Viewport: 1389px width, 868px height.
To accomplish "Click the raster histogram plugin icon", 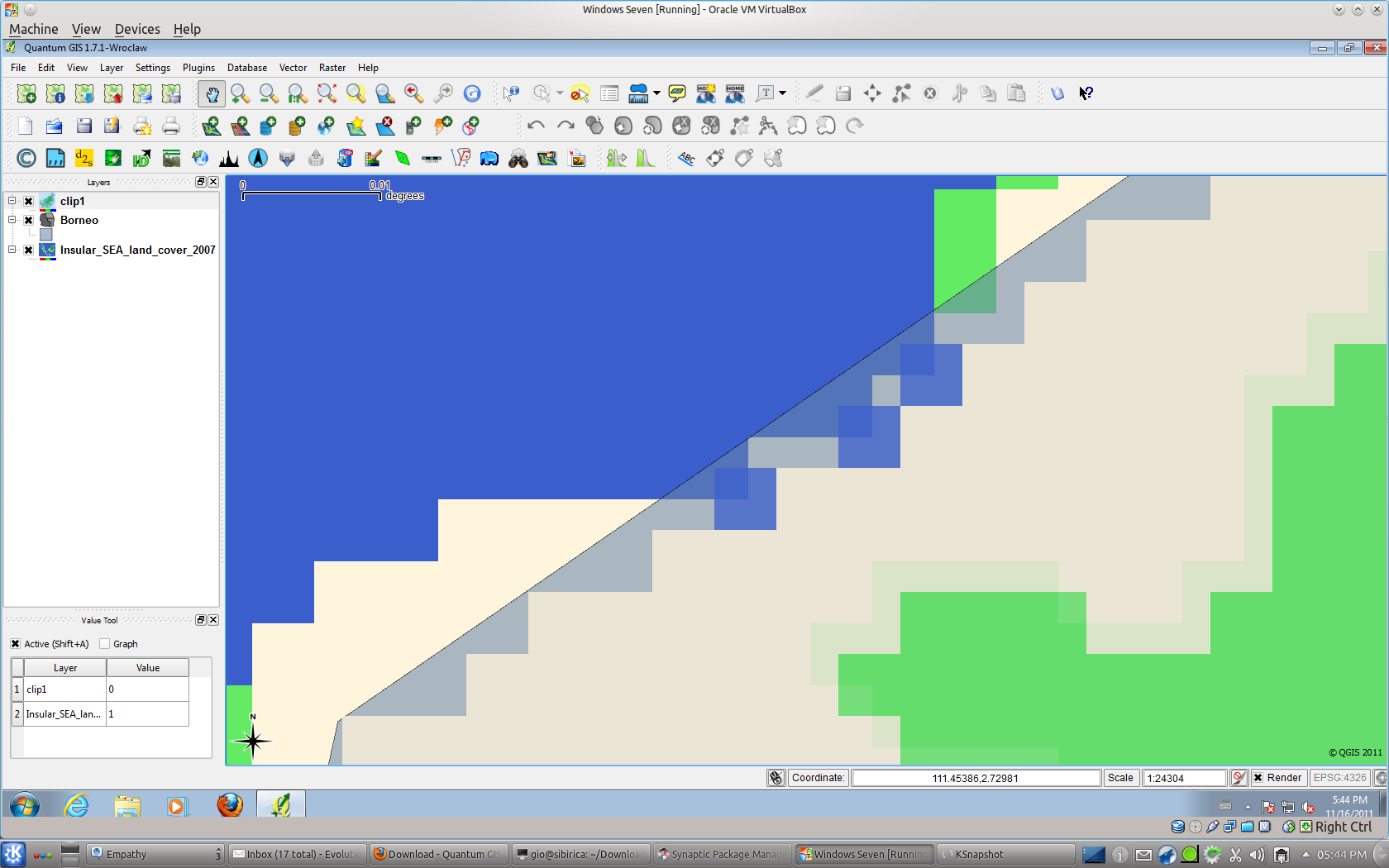I will click(x=229, y=158).
